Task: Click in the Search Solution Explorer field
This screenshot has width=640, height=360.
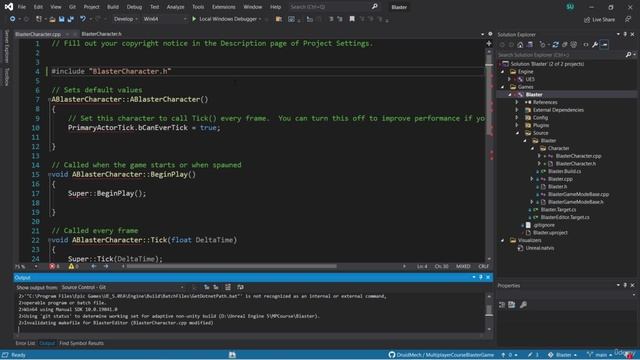Action: point(561,54)
